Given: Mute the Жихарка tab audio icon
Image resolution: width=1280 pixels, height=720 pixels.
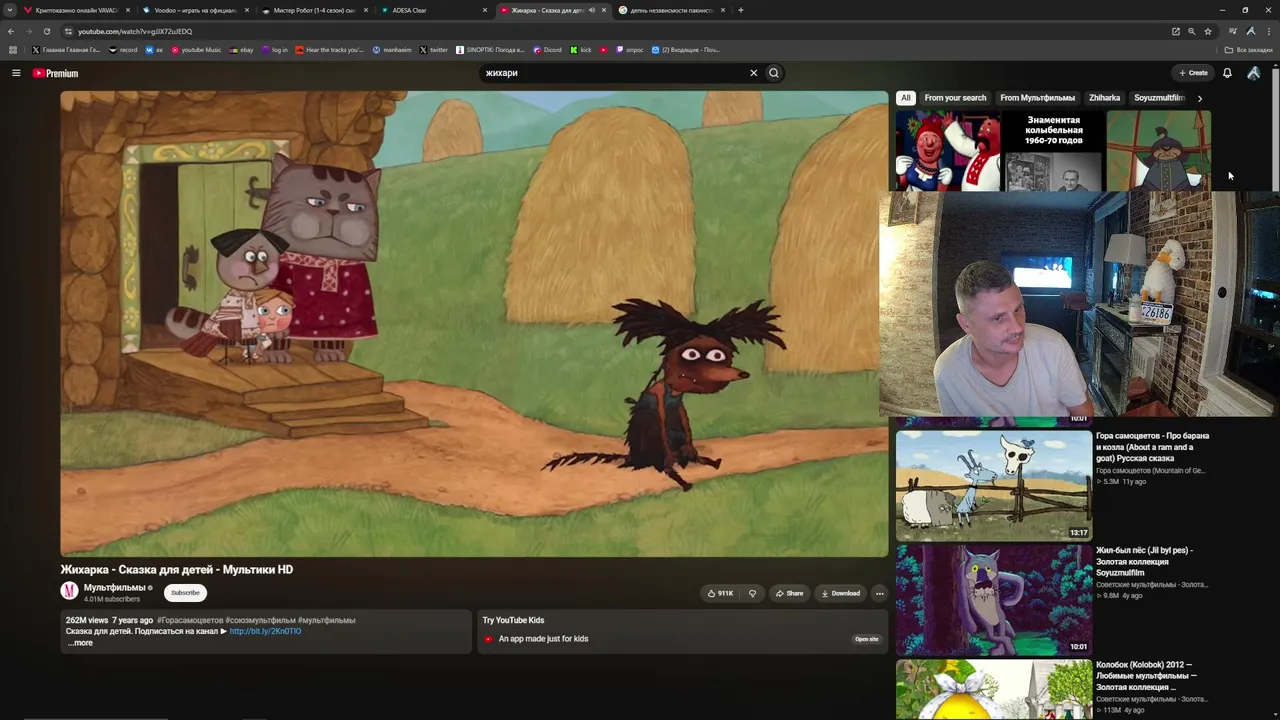Looking at the screenshot, I should [x=592, y=10].
